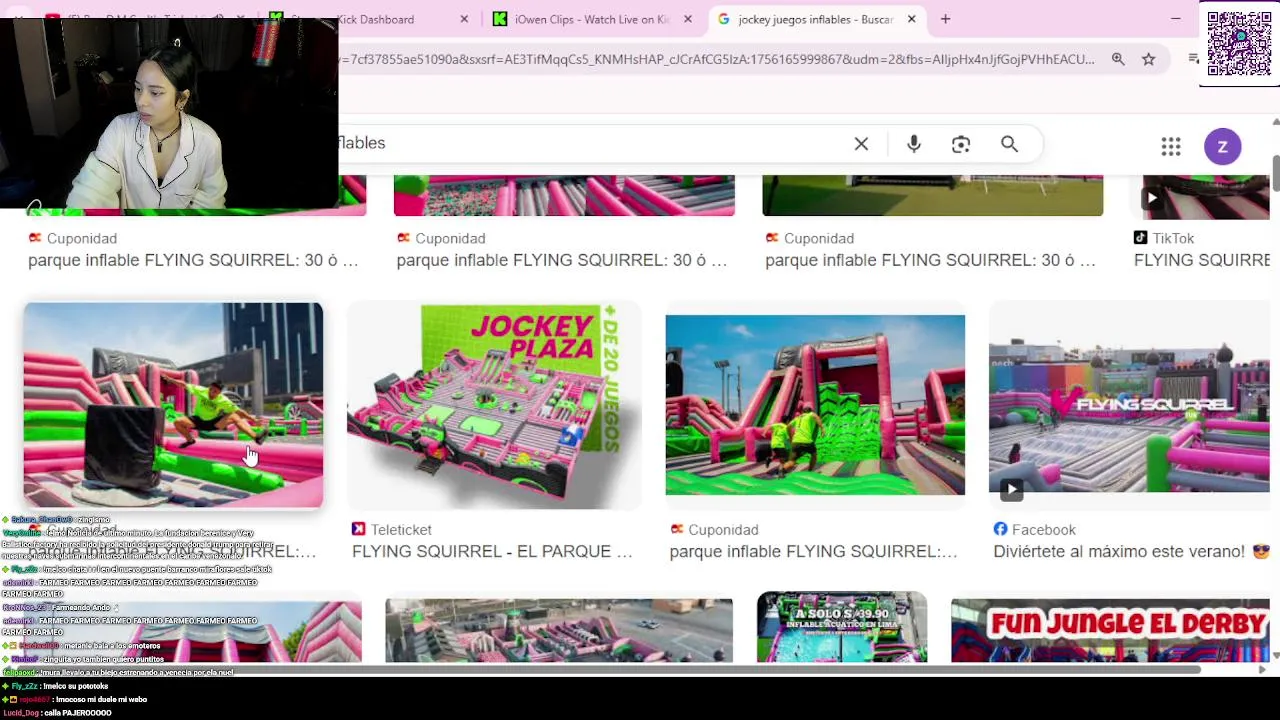The image size is (1280, 720).
Task: Click the play icon on the Facebook video
Action: pos(1011,490)
